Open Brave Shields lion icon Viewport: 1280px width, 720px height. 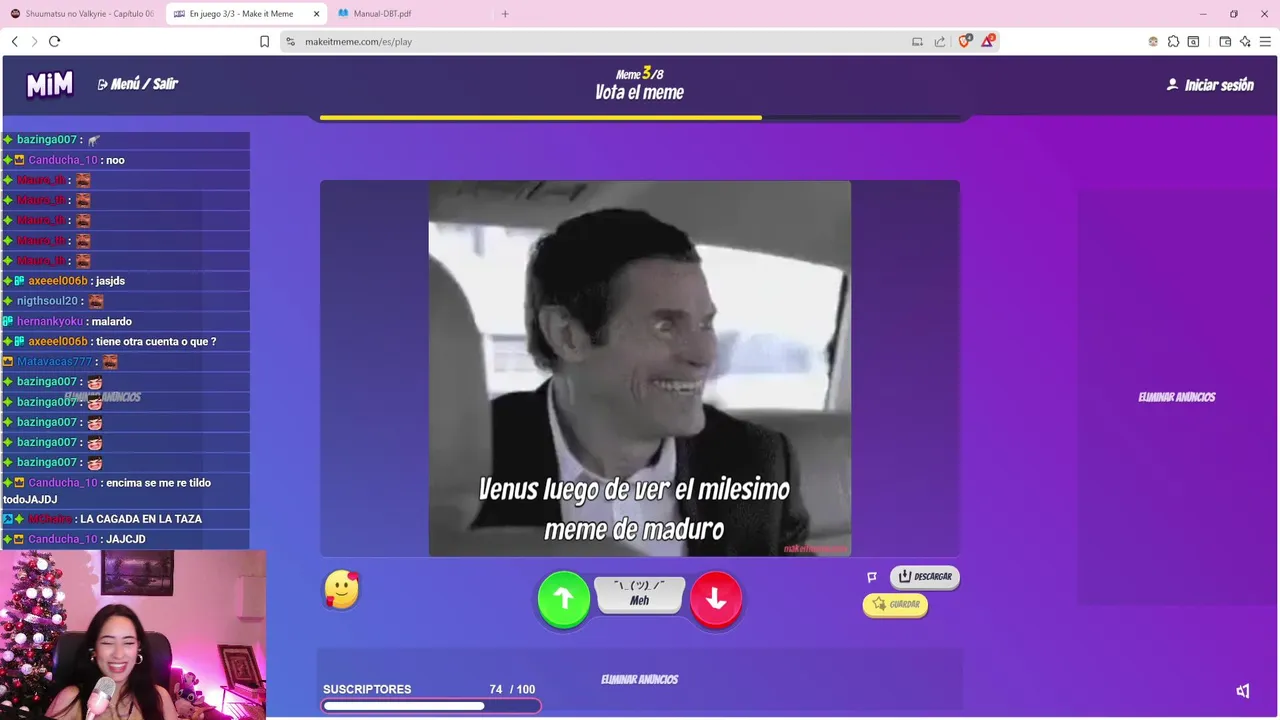[x=965, y=41]
